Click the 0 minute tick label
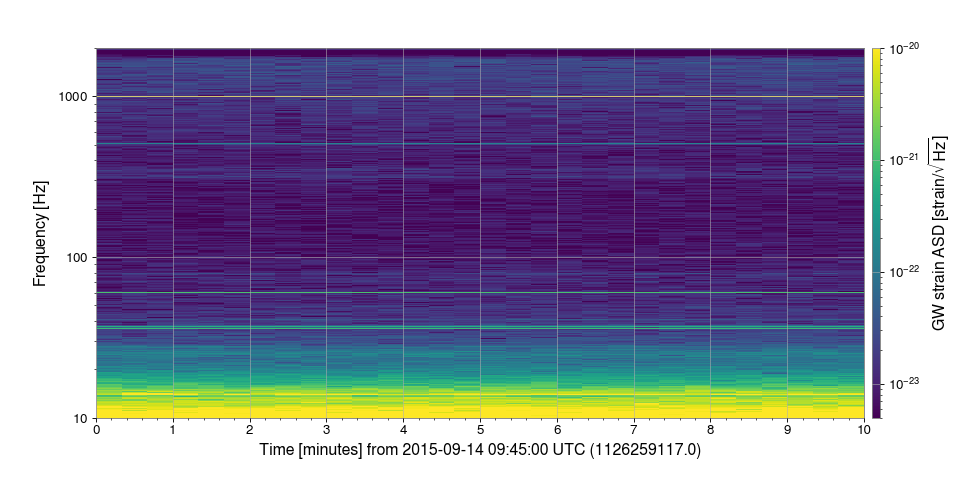 point(96,430)
